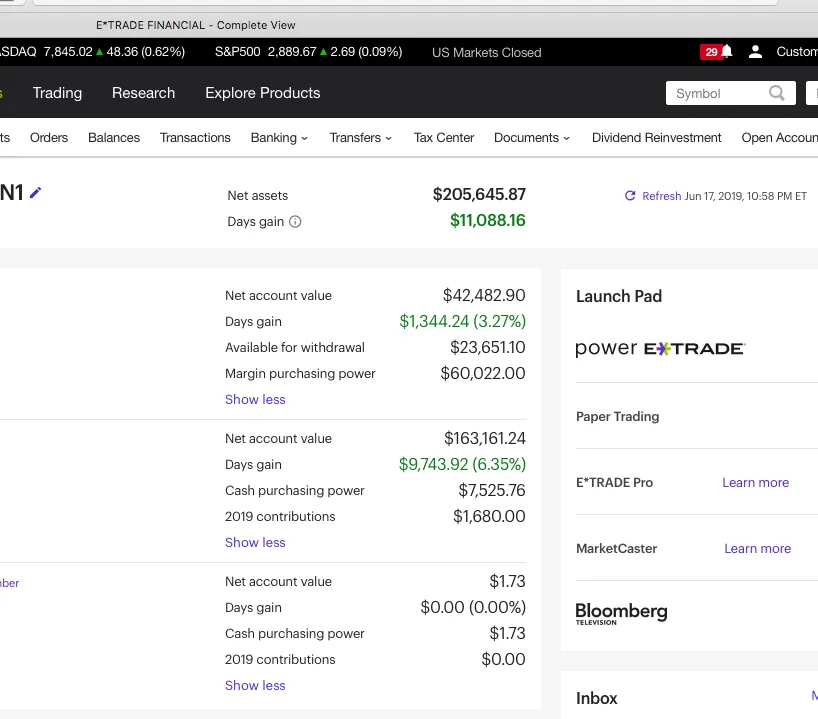This screenshot has width=818, height=719.
Task: Click Days gain $1,344.24 (3.27%)
Action: tap(462, 321)
